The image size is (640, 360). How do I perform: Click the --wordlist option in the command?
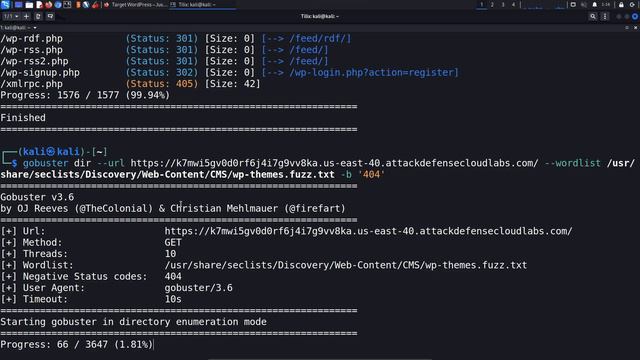click(572, 163)
